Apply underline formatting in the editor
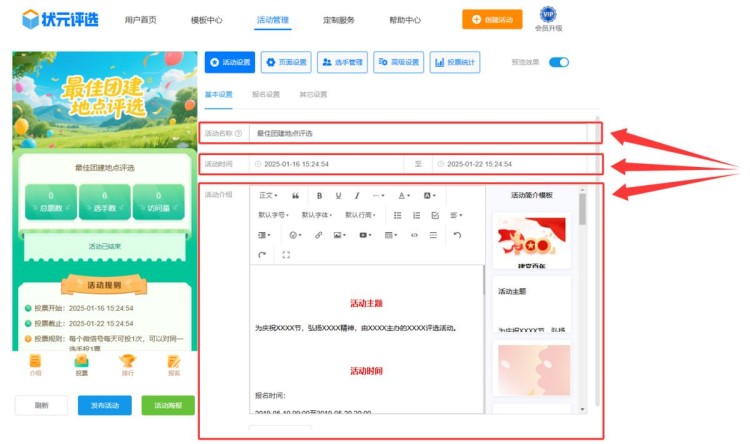This screenshot has width=750, height=444. pos(338,195)
